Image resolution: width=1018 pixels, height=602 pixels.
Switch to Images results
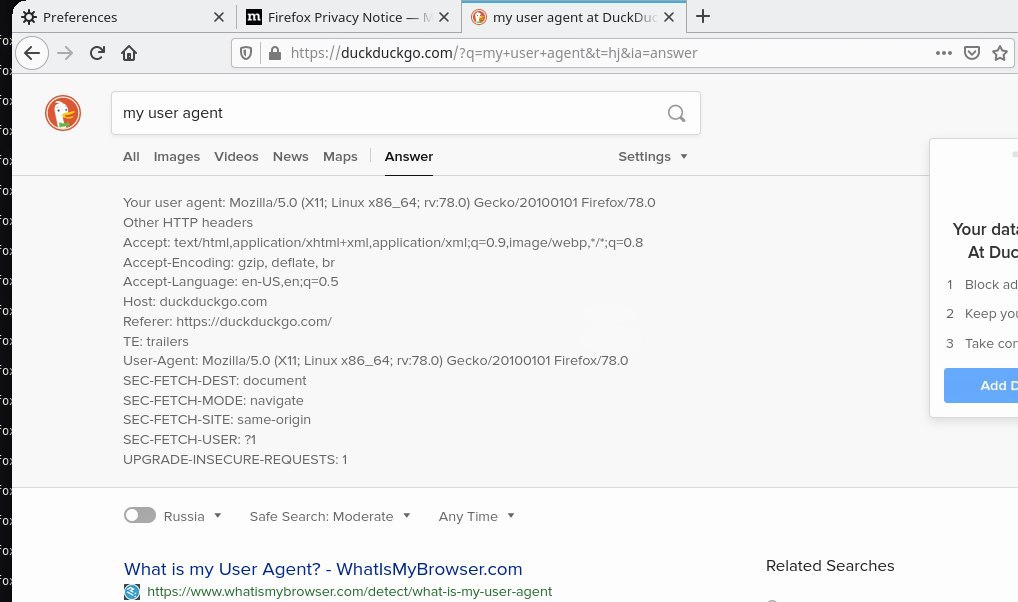coord(177,157)
